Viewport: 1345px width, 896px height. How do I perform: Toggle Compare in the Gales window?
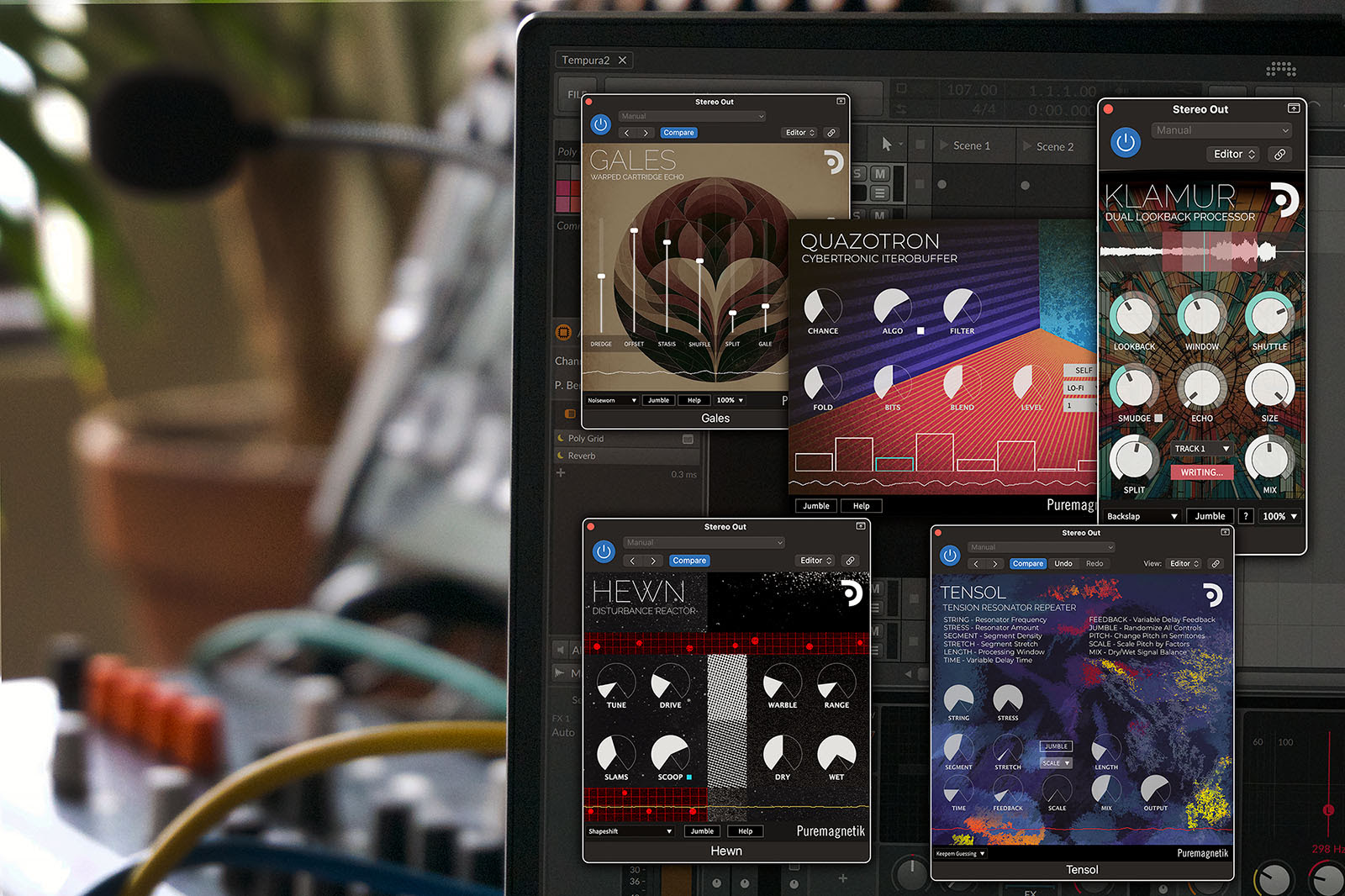678,133
